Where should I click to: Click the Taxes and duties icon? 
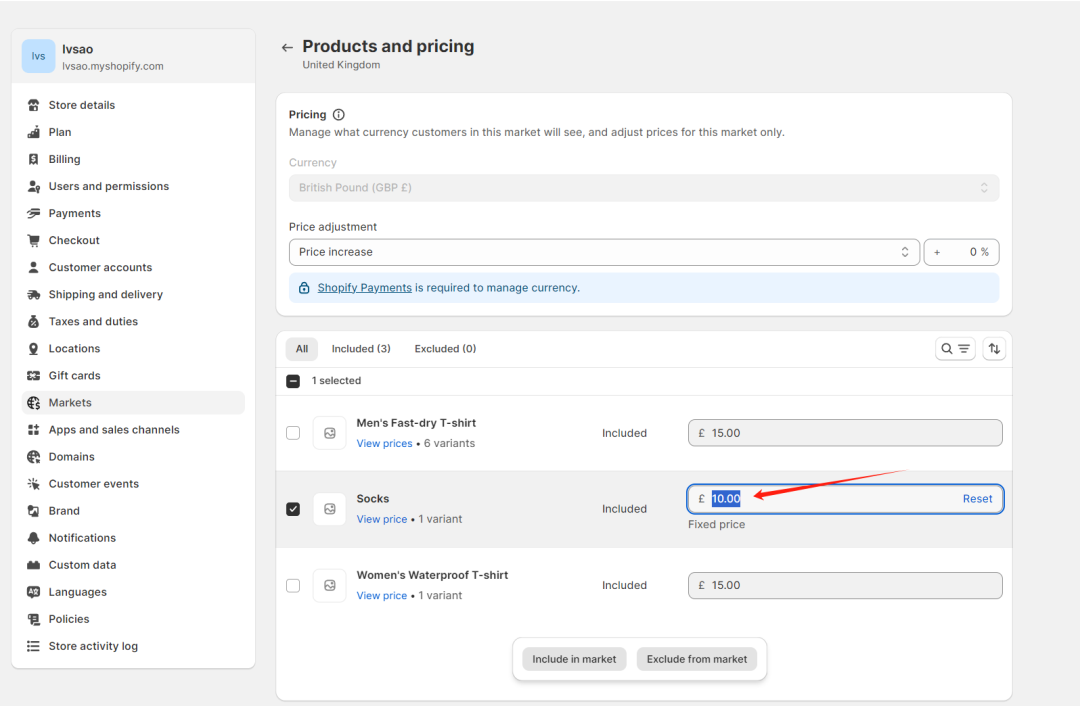click(x=33, y=321)
